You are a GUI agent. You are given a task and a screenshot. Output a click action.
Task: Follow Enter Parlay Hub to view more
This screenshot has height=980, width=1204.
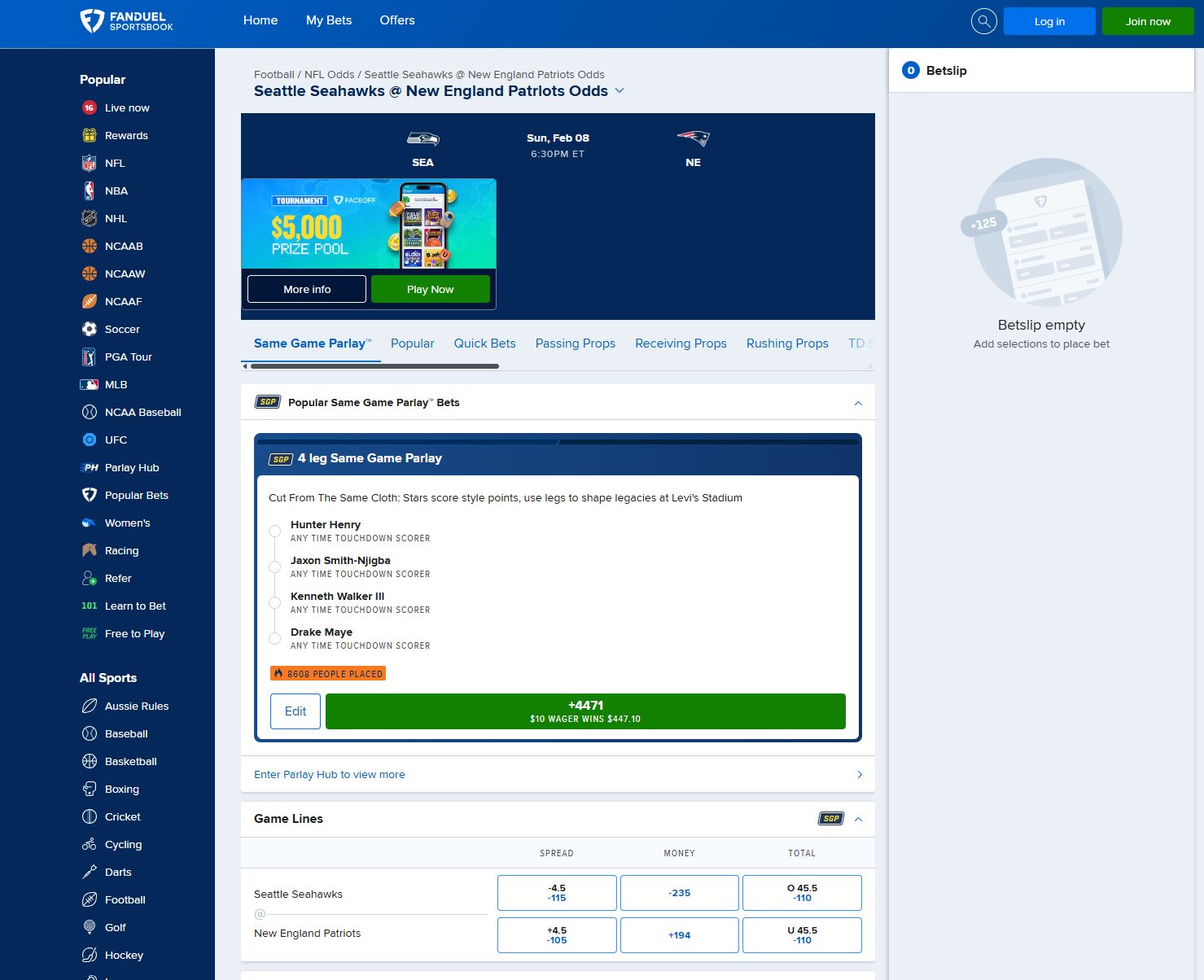point(330,774)
